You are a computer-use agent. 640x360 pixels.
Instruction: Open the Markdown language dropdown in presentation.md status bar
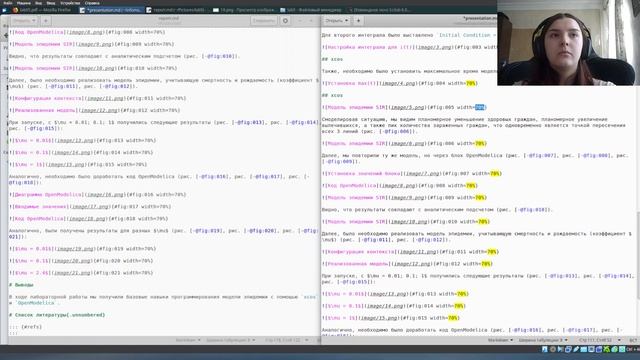pos(500,340)
